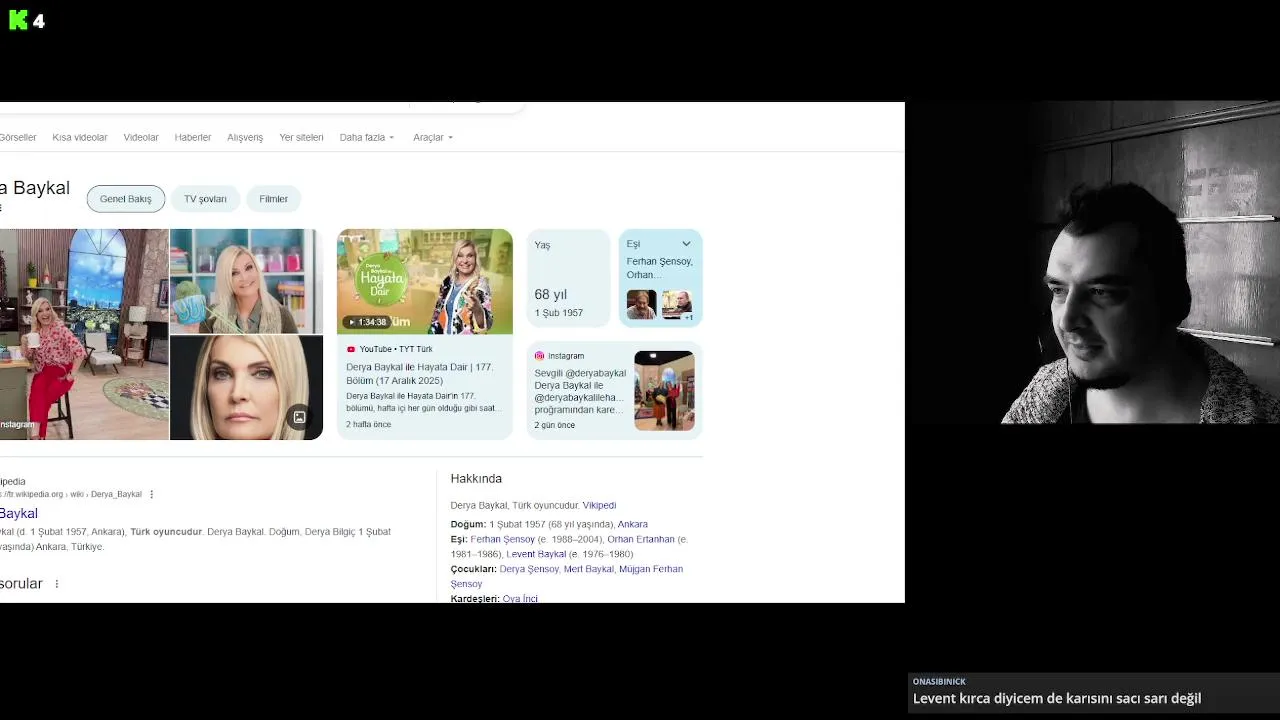
Task: Open the Ferhan Şensoy spouse link
Action: 503,539
